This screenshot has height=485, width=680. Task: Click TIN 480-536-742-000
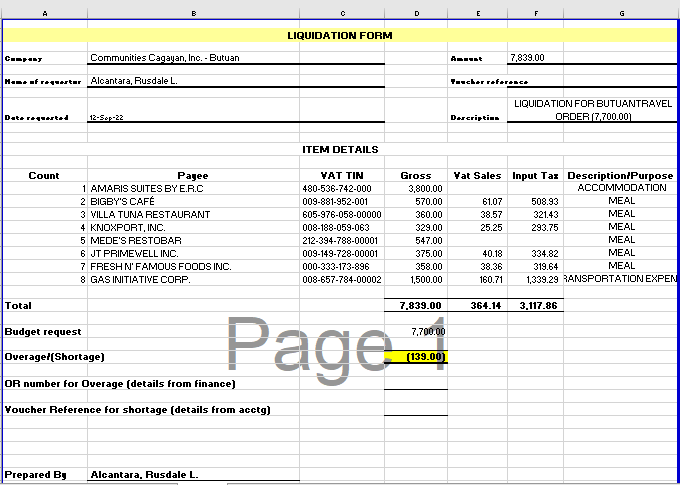point(342,189)
